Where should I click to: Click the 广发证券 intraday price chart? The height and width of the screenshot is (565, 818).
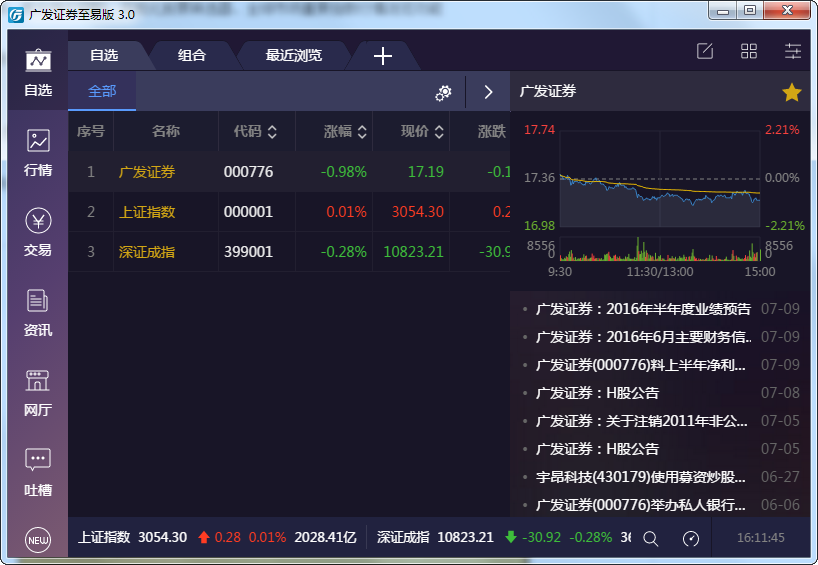pos(659,179)
